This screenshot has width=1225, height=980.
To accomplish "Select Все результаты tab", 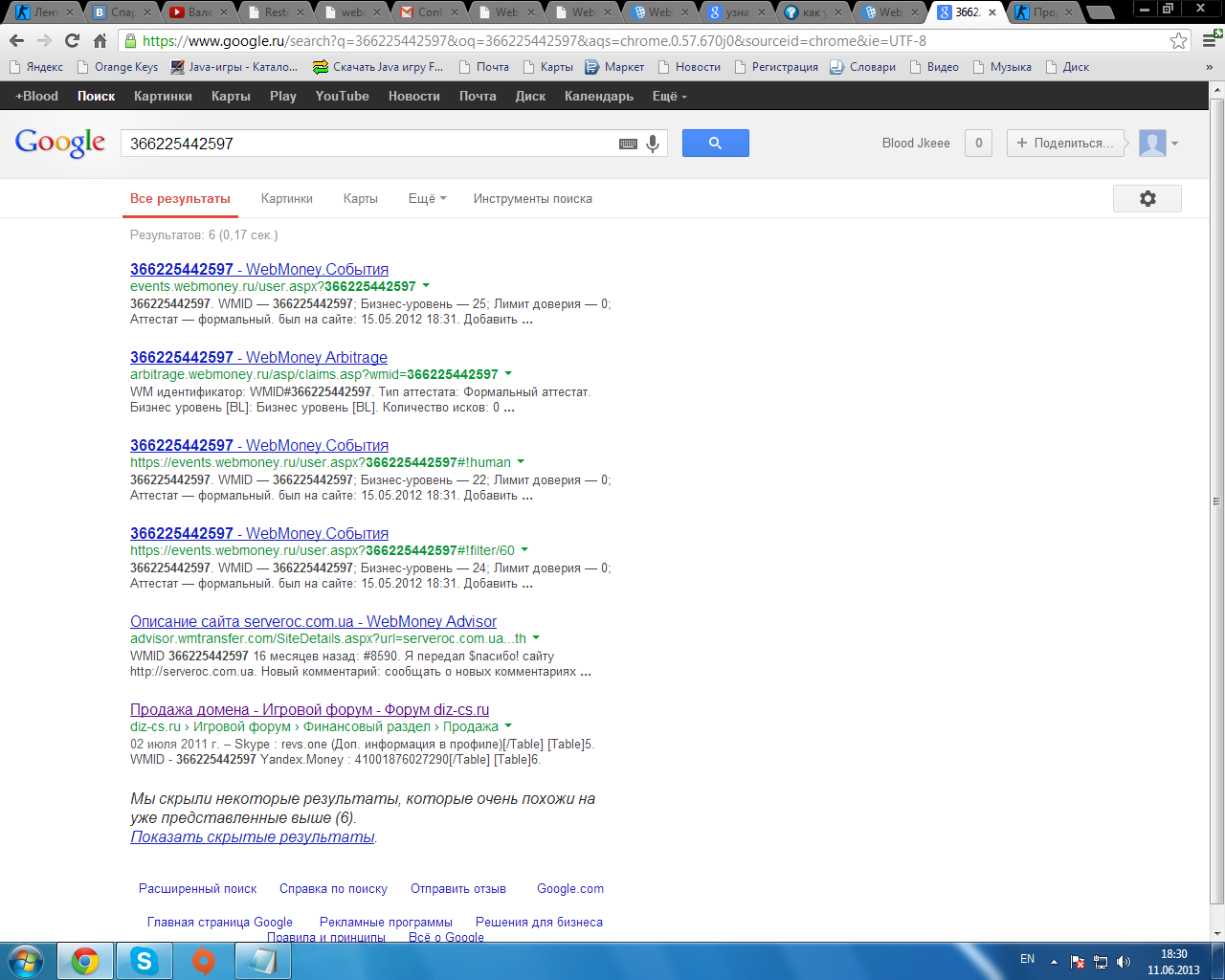I will coord(180,198).
